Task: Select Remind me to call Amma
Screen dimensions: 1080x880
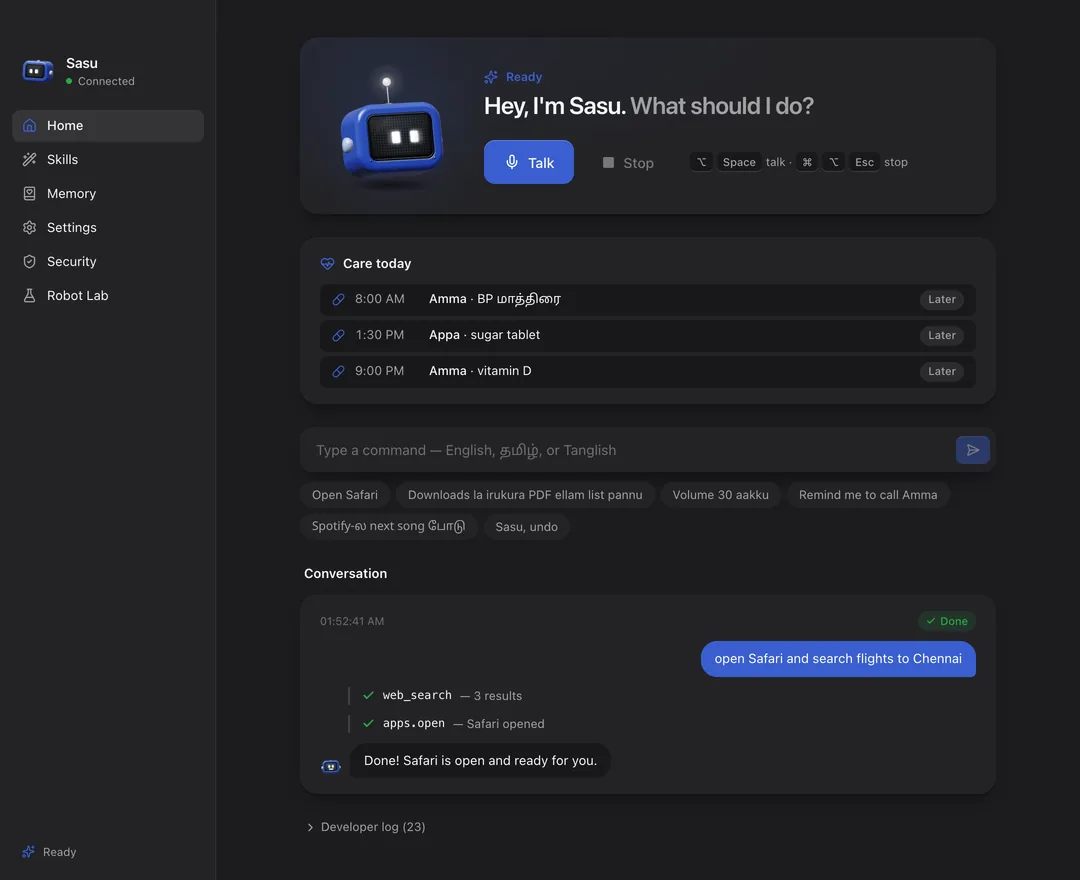Action: coord(868,494)
